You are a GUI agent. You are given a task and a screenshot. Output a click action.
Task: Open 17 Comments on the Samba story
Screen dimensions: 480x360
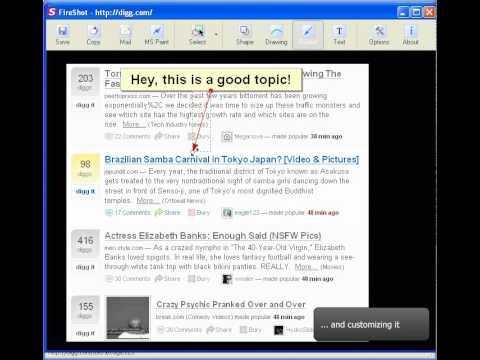(x=128, y=213)
